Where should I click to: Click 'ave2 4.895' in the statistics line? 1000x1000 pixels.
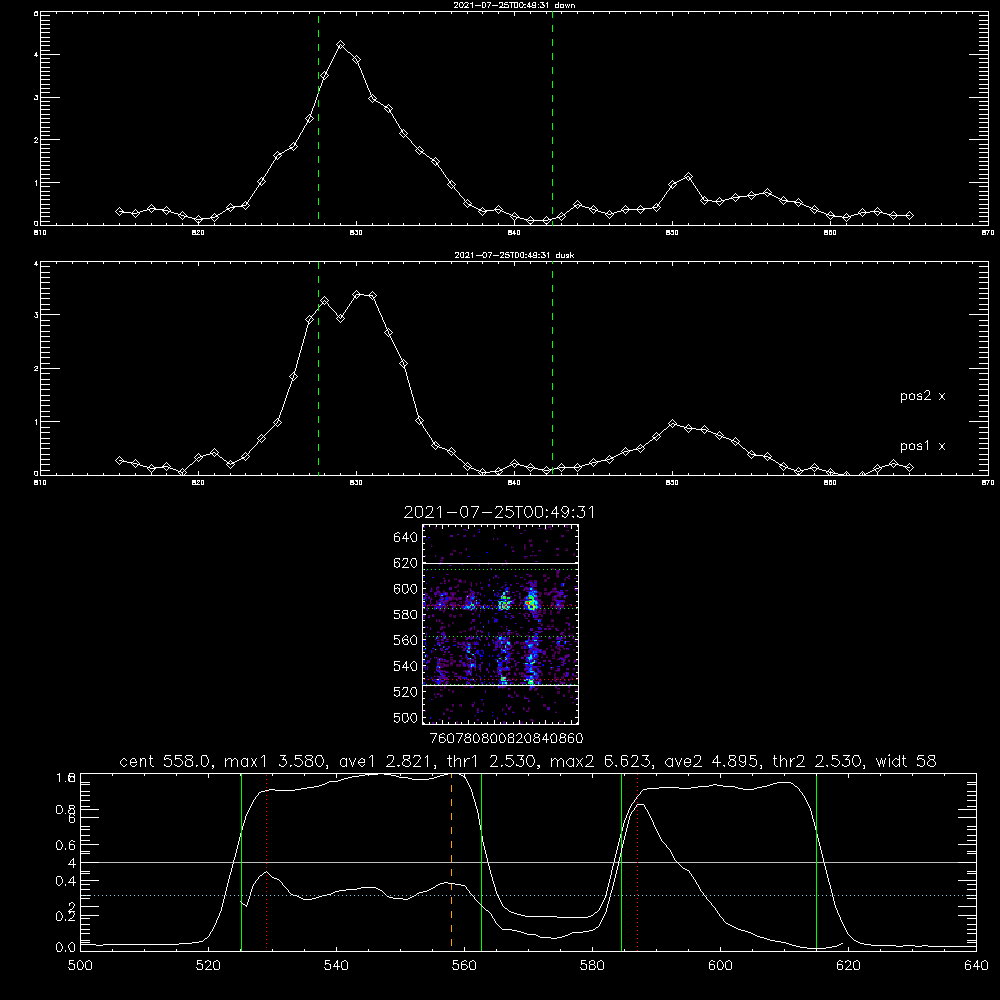pyautogui.click(x=710, y=761)
